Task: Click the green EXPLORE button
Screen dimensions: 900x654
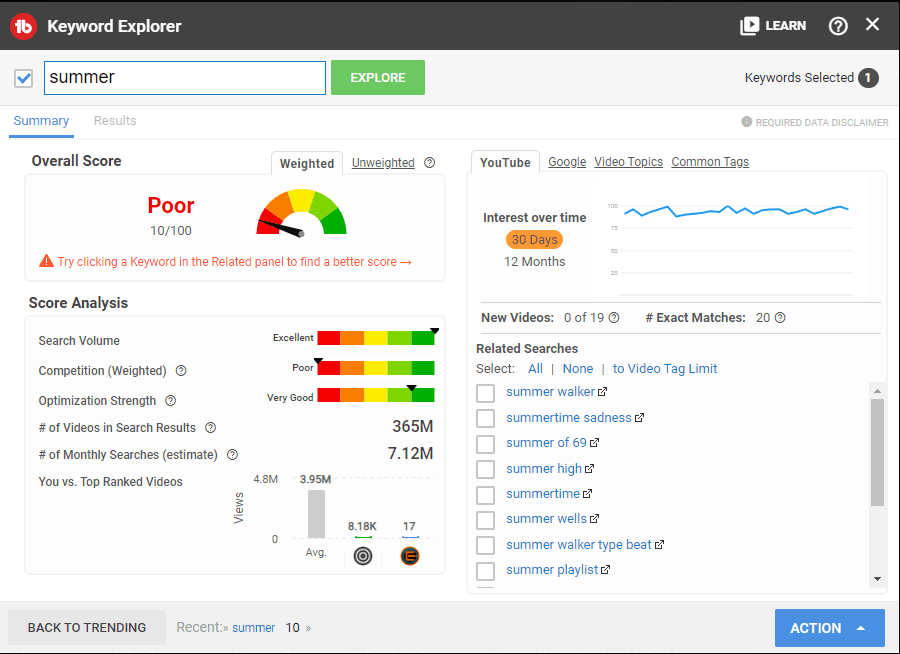Action: (378, 78)
